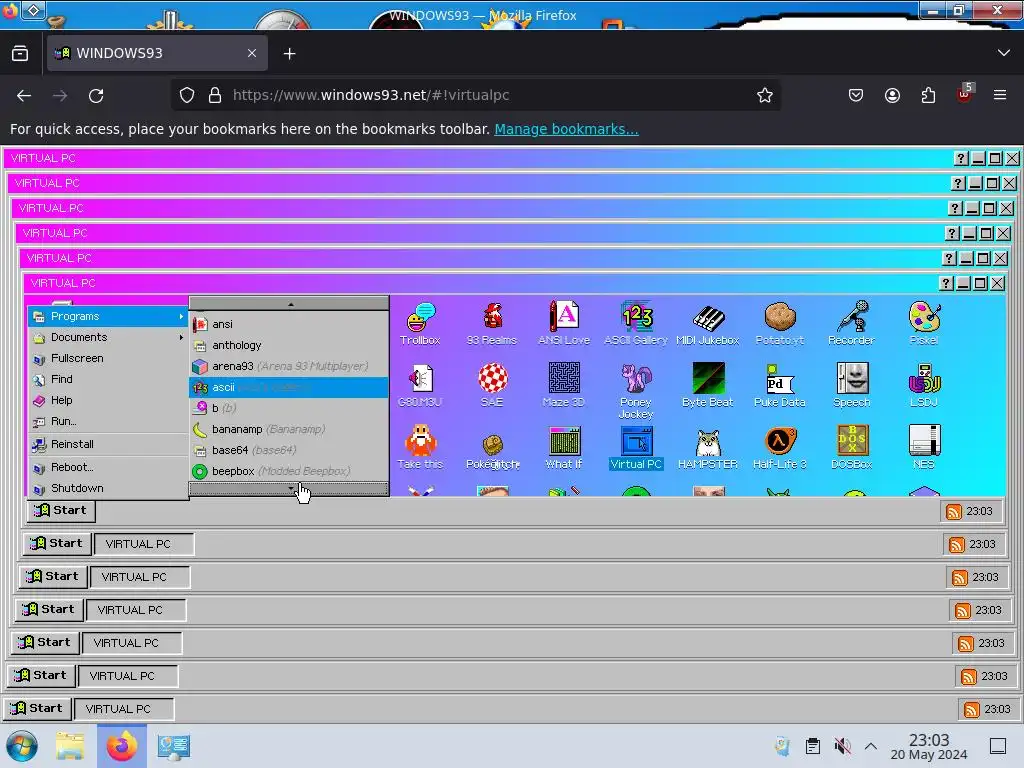Select Reinstall in start menu

(x=108, y=444)
